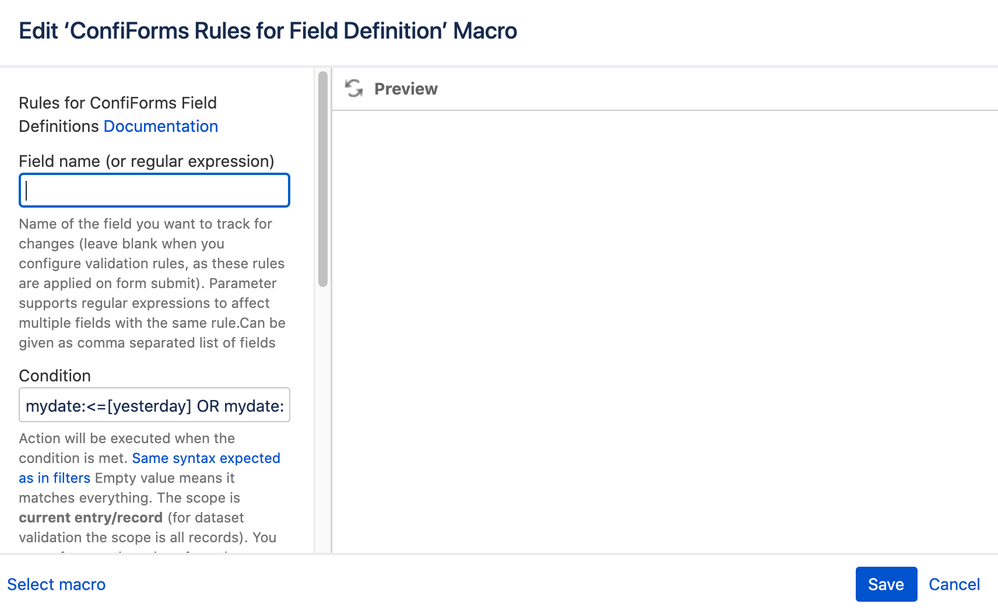Click blank area of the Preview header bar
This screenshot has height=610, width=998.
click(x=700, y=89)
